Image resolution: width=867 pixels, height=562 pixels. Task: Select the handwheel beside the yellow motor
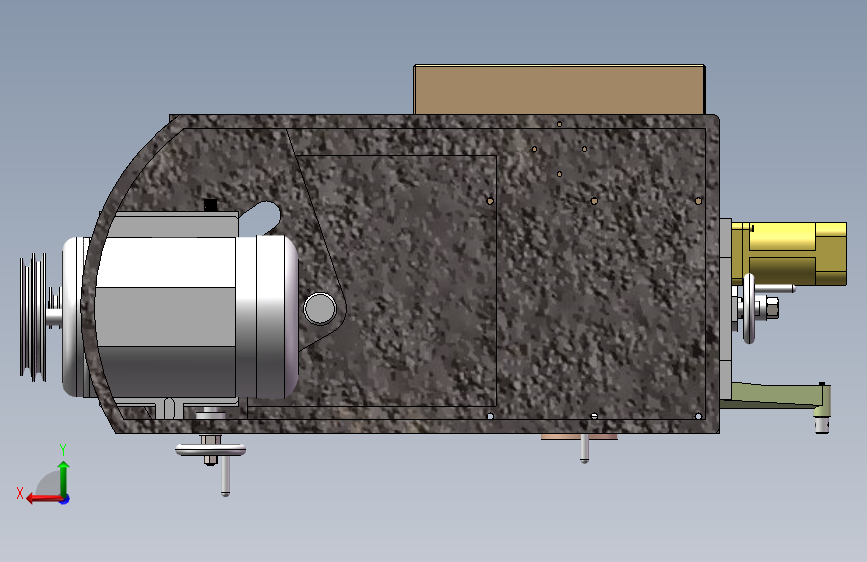pyautogui.click(x=749, y=308)
